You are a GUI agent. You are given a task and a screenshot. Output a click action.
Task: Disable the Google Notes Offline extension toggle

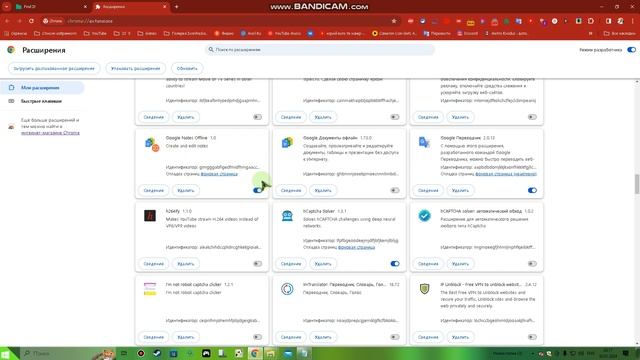pyautogui.click(x=258, y=190)
